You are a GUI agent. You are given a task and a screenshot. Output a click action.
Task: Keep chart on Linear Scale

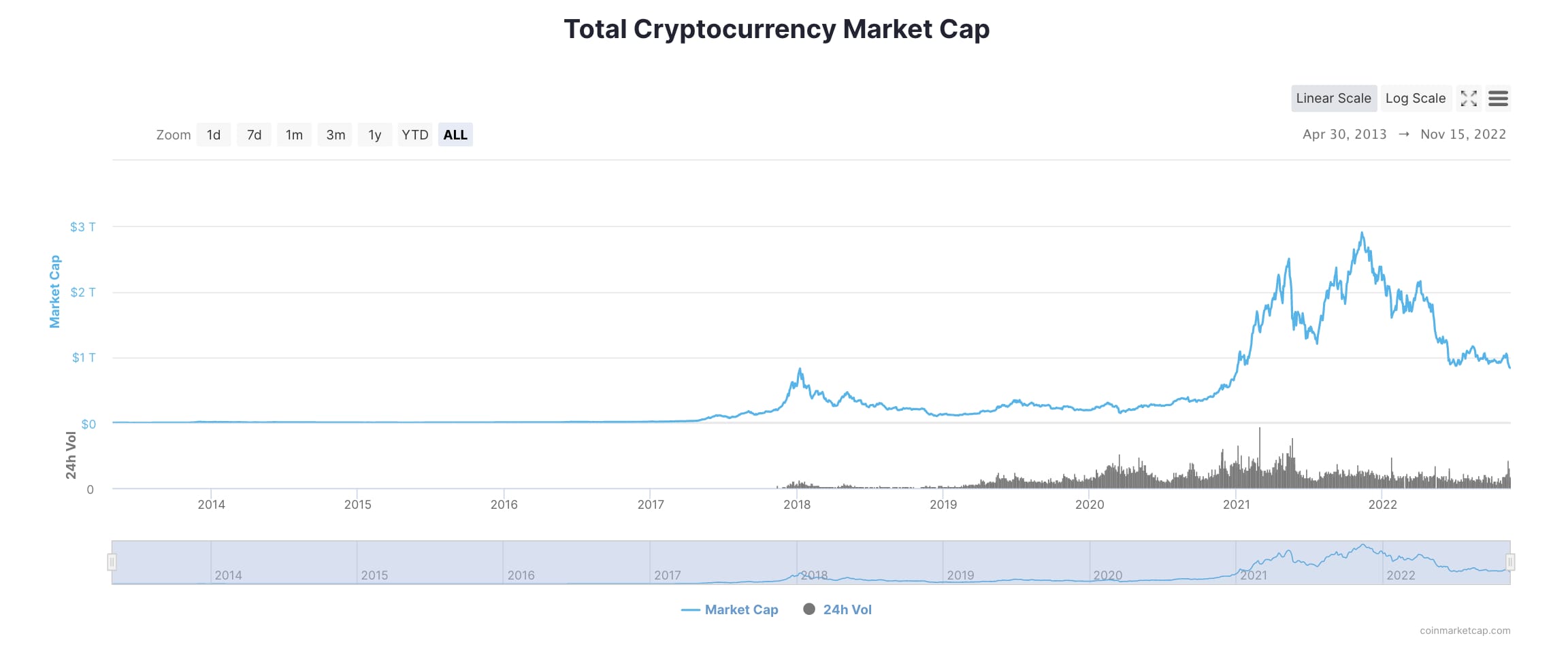tap(1333, 98)
